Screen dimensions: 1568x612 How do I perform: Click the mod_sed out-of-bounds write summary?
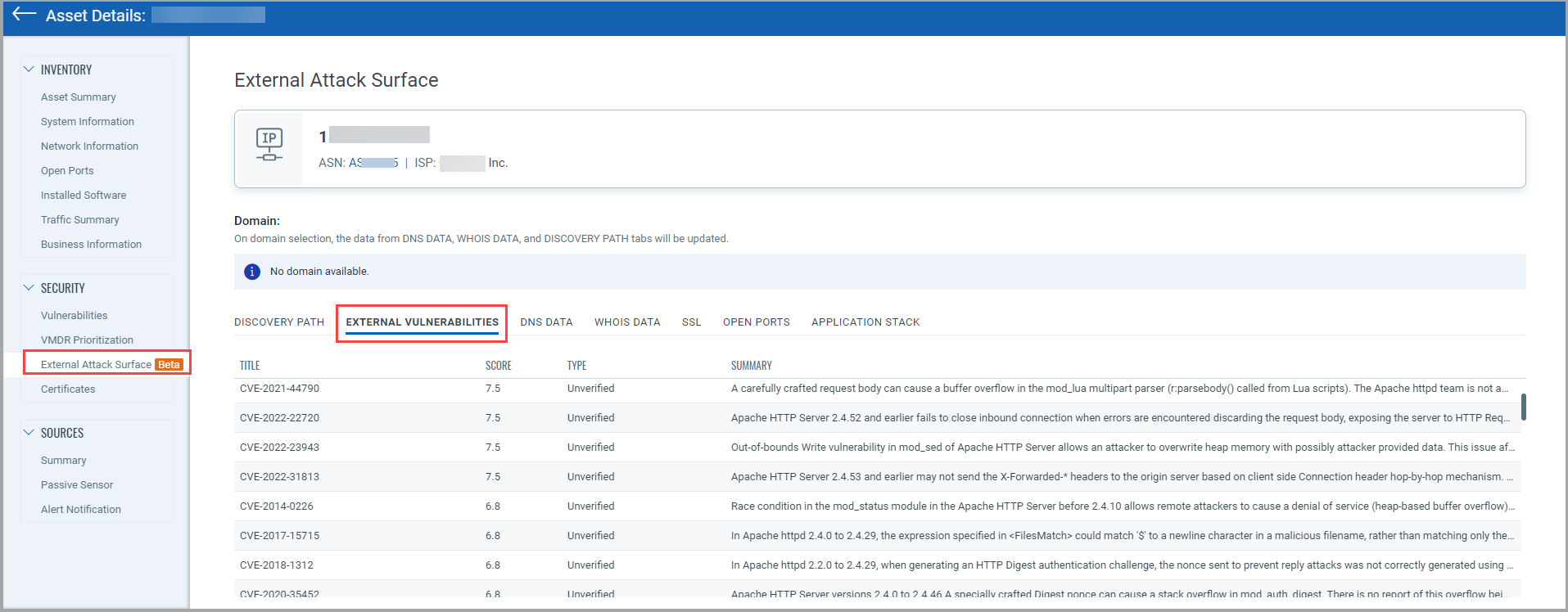click(x=1123, y=448)
